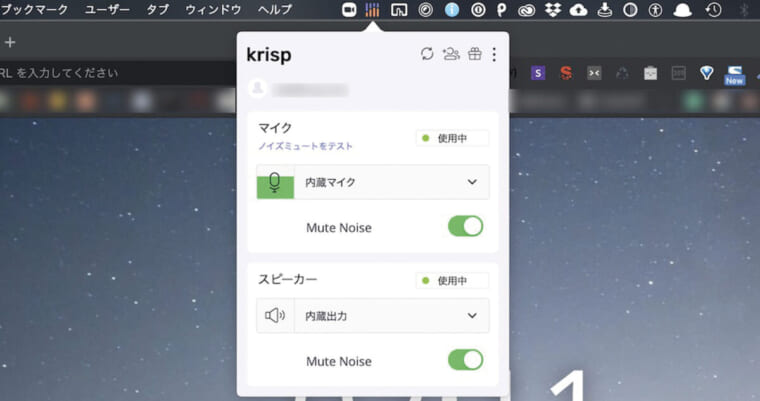760x401 pixels.
Task: Click the purple S browser extension icon
Action: 538,73
